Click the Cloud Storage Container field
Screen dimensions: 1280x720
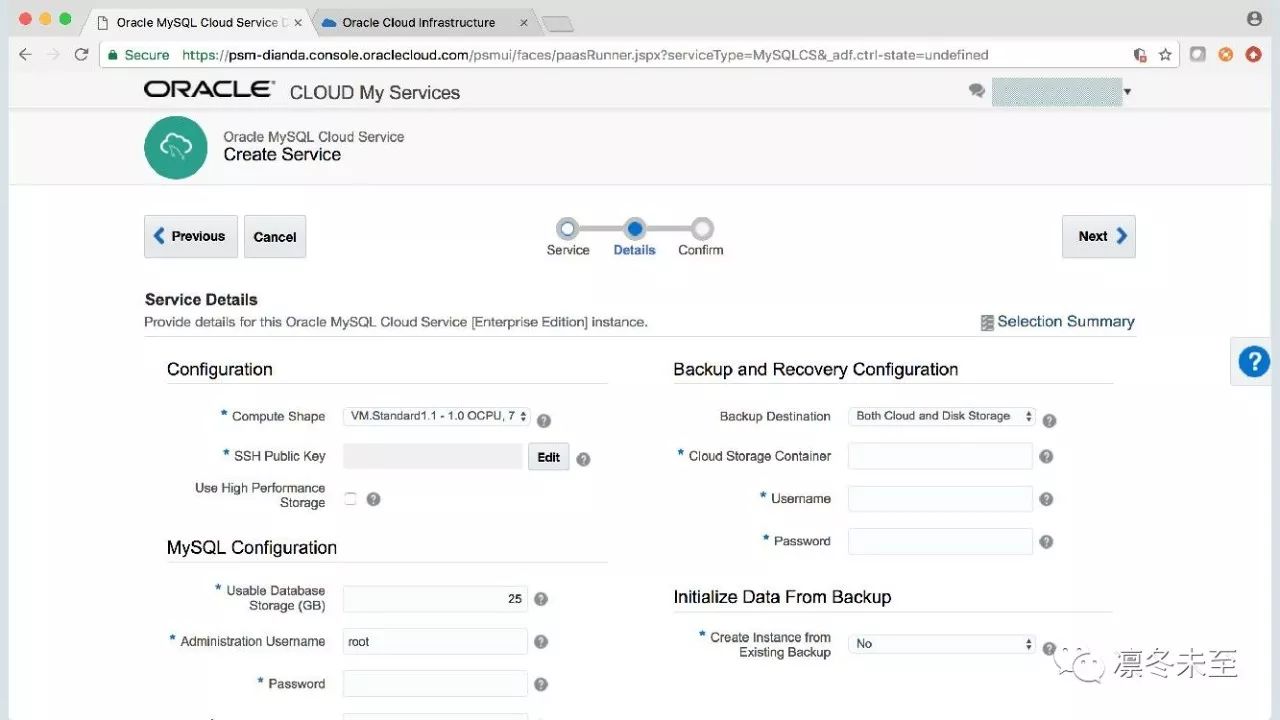pos(940,456)
